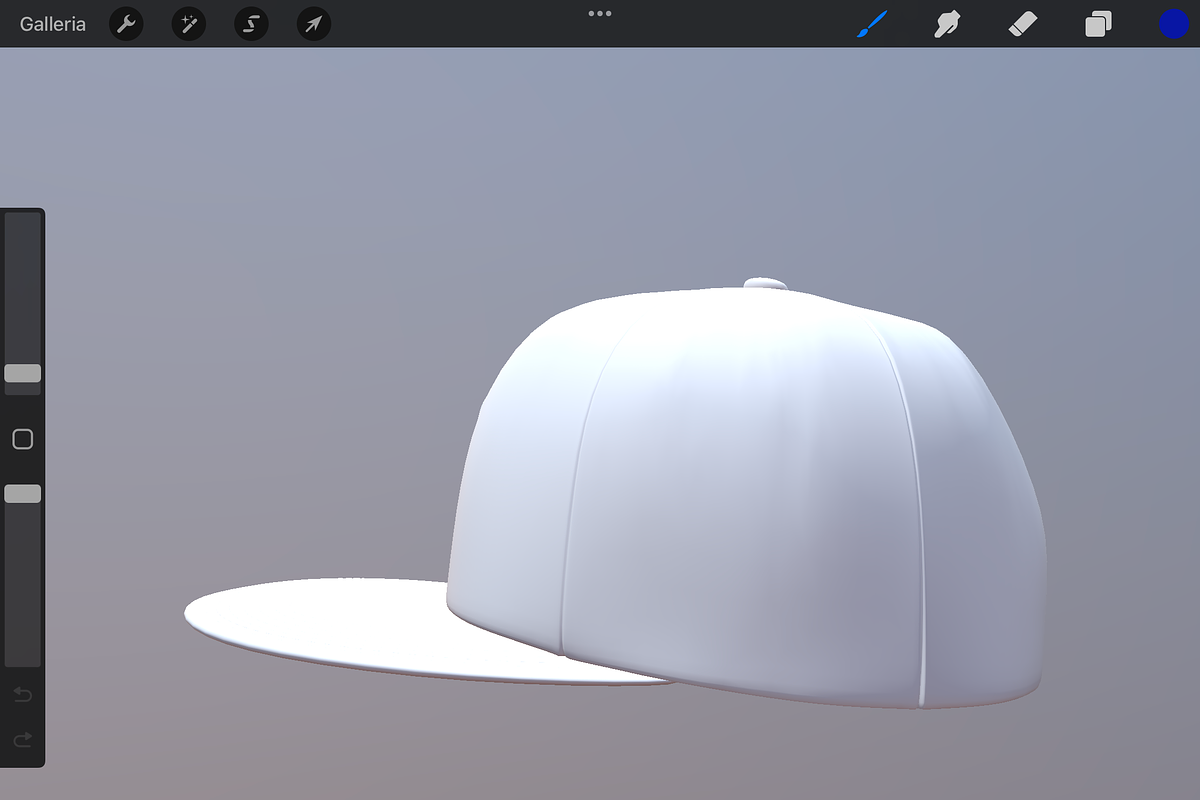Open the Galleria view

pyautogui.click(x=53, y=24)
